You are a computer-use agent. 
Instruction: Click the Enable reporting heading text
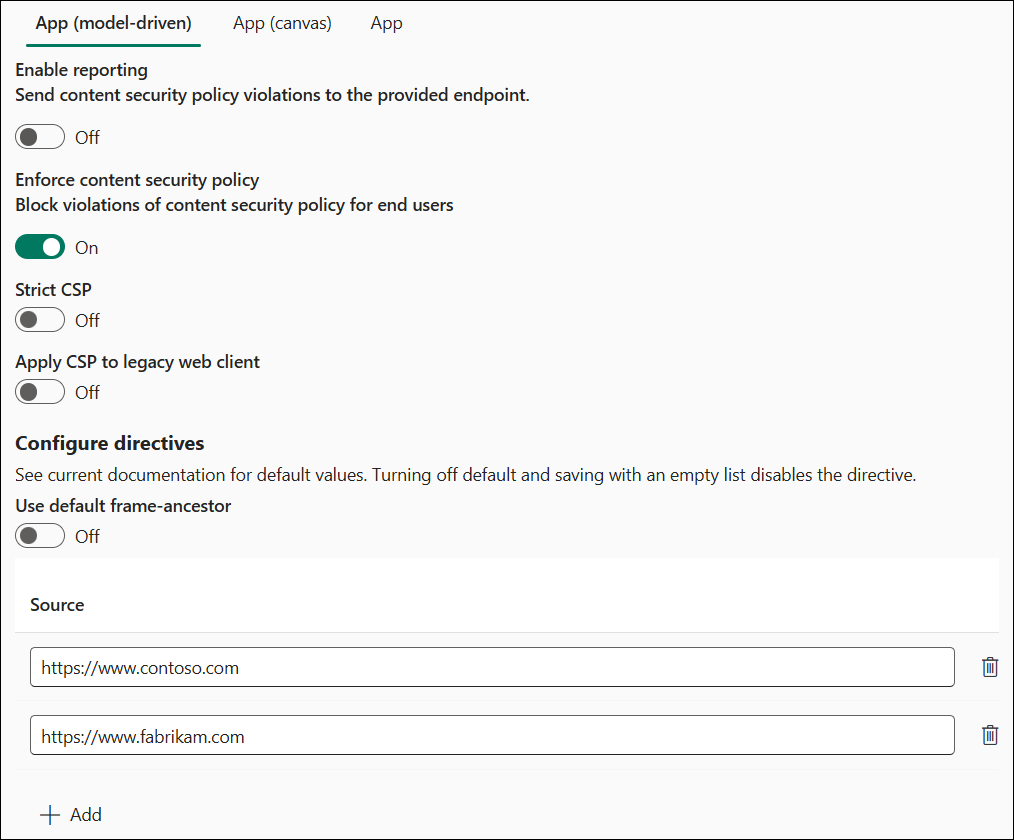[x=81, y=69]
